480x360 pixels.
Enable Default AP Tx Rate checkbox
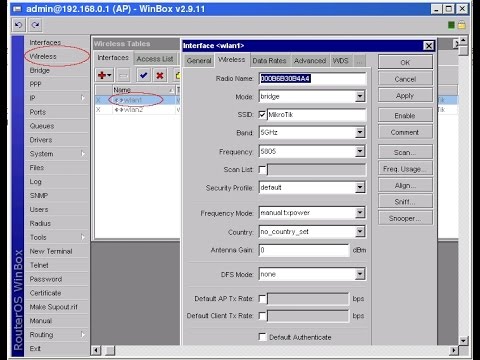coord(263,299)
